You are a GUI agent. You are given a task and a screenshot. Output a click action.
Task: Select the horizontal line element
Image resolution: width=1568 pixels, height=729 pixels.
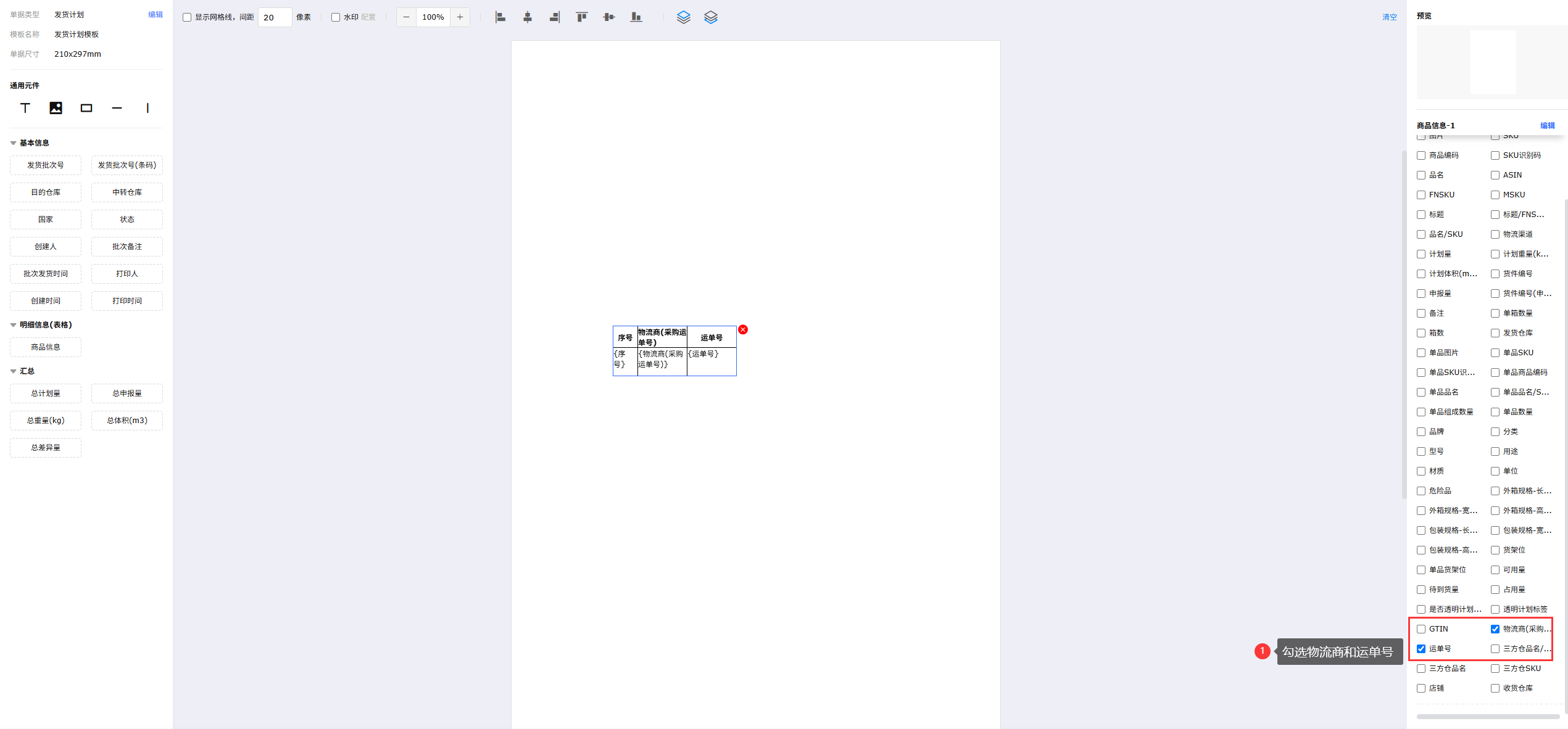click(117, 108)
